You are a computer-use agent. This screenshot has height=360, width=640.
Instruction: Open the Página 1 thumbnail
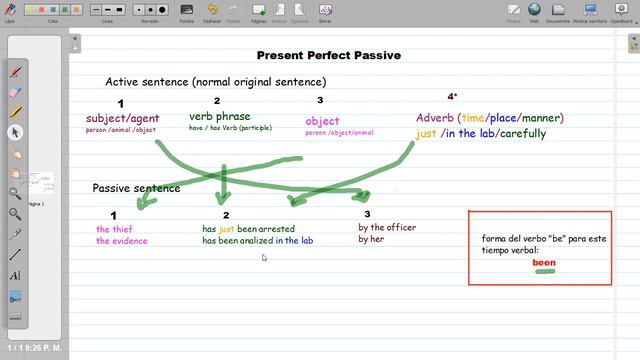tap(41, 182)
